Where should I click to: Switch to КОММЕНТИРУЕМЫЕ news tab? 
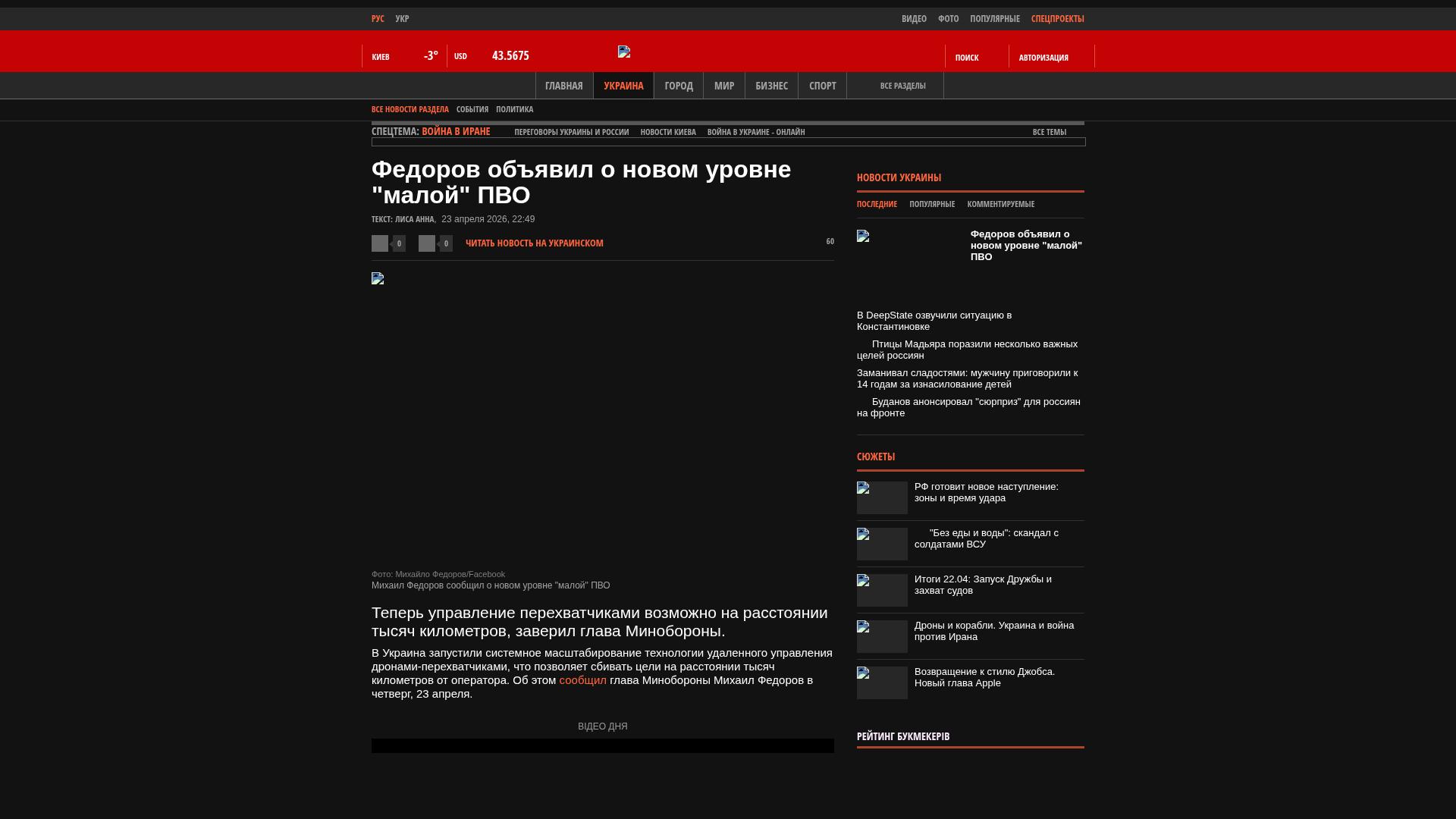pos(1000,204)
